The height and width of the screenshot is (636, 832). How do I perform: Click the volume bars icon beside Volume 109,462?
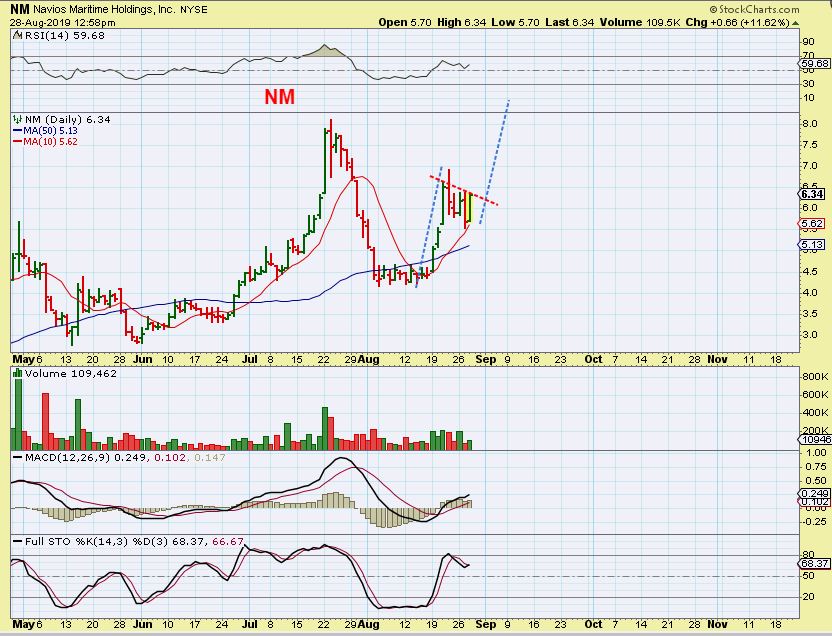(x=18, y=373)
